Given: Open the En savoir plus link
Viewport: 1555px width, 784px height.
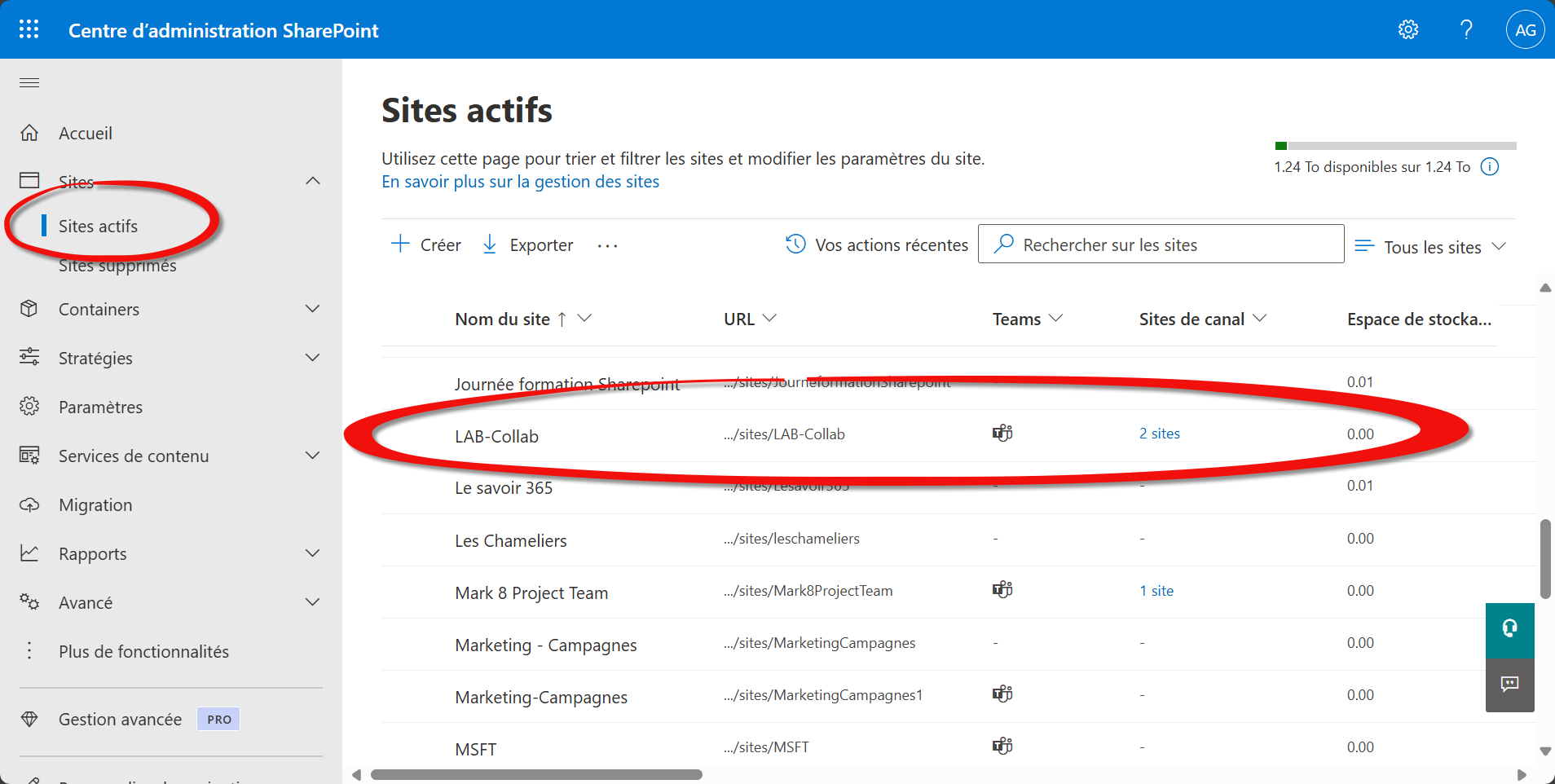Looking at the screenshot, I should 520,182.
